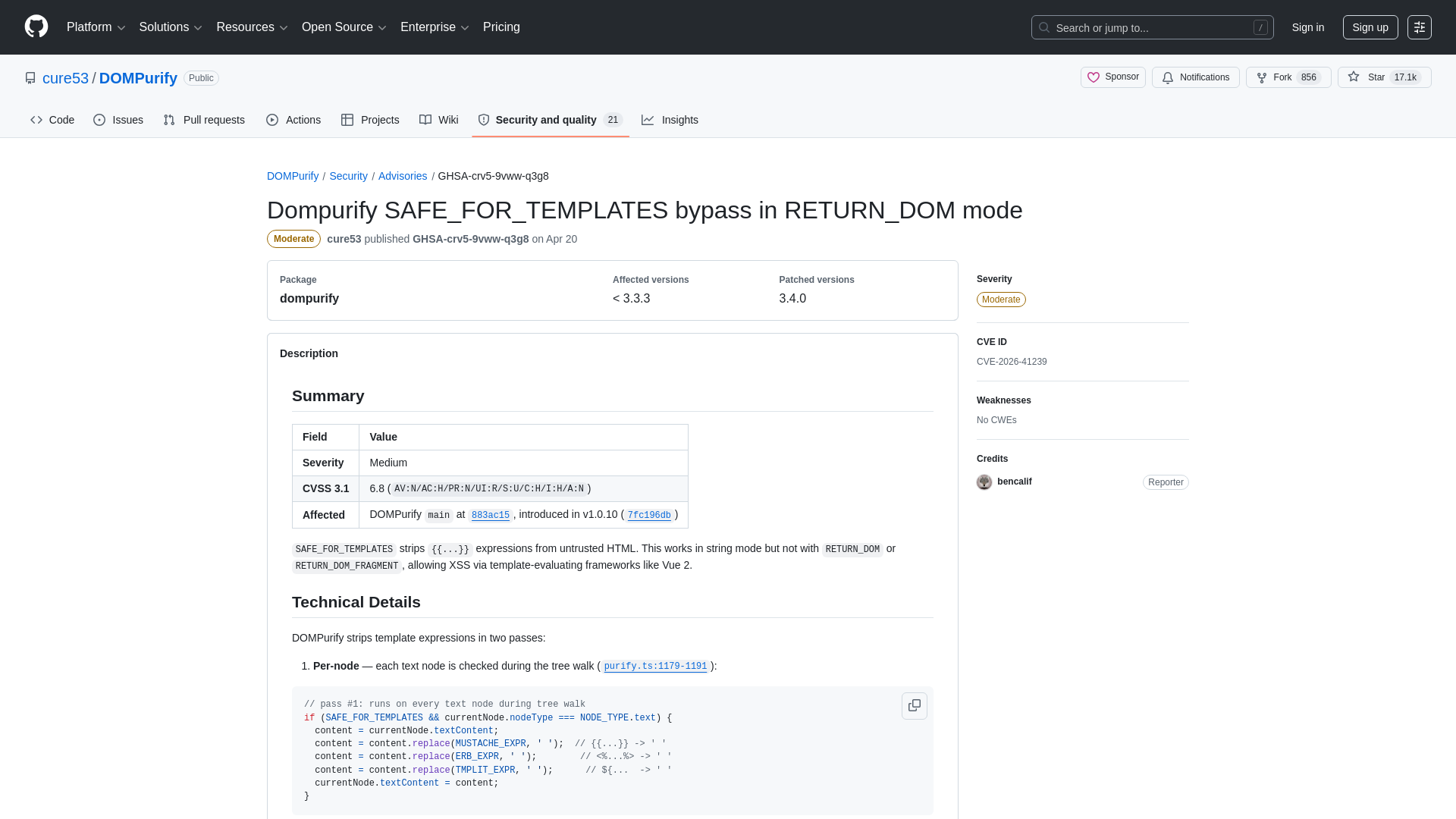Click the Fork count 856
The height and width of the screenshot is (819, 1456).
click(x=1309, y=77)
